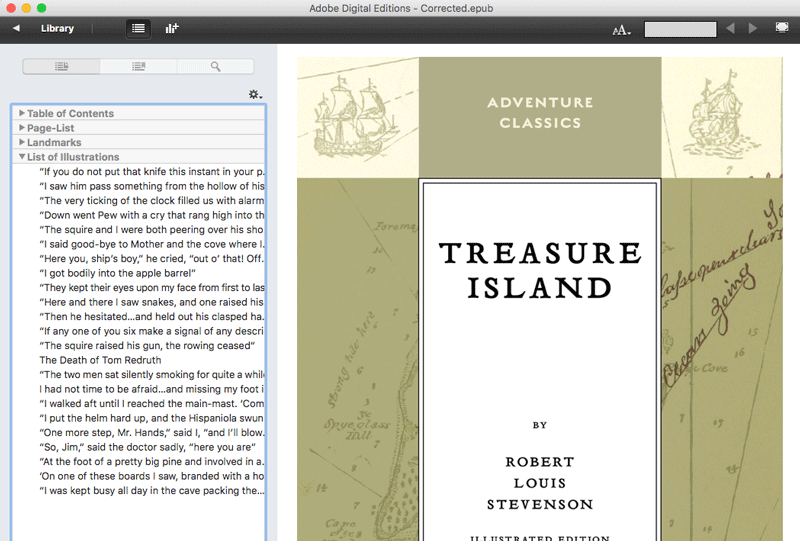800x541 pixels.
Task: Open "Then he hesitated" entry
Action: [x=152, y=316]
